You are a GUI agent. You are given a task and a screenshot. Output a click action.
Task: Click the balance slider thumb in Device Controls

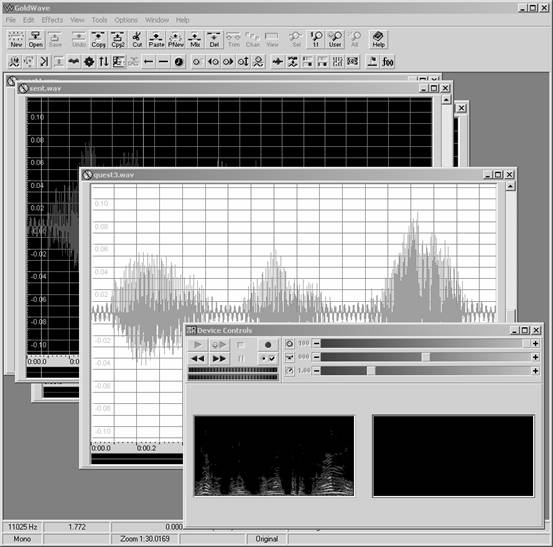(x=426, y=357)
